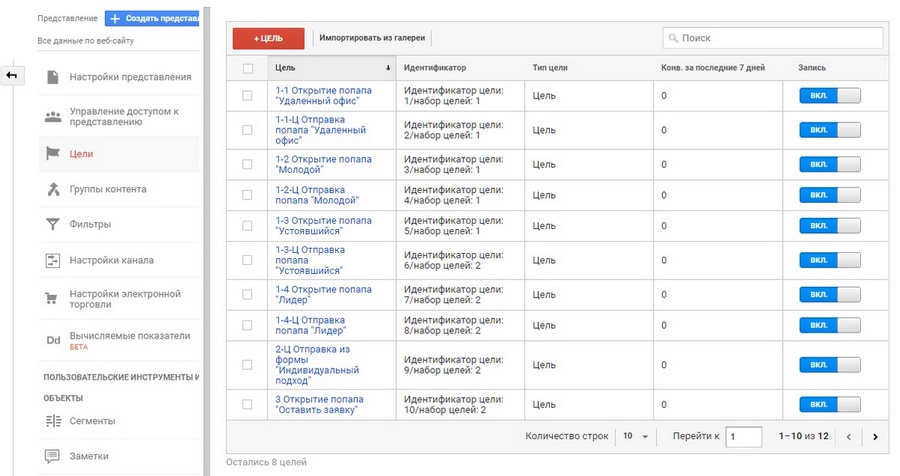Go to next page arrow

(x=875, y=437)
